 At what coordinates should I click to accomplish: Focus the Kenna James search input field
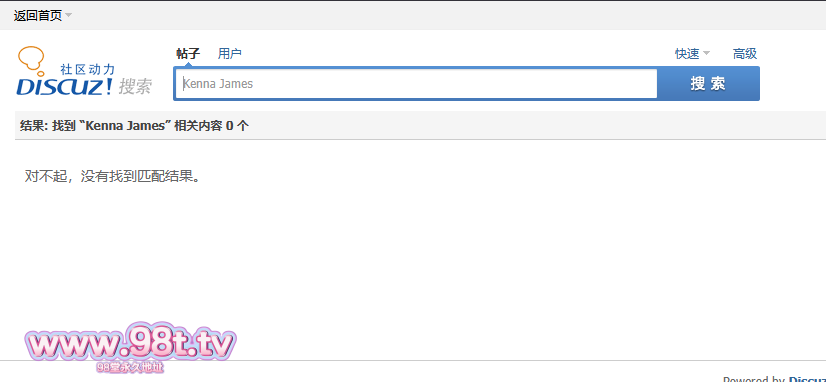coord(416,83)
